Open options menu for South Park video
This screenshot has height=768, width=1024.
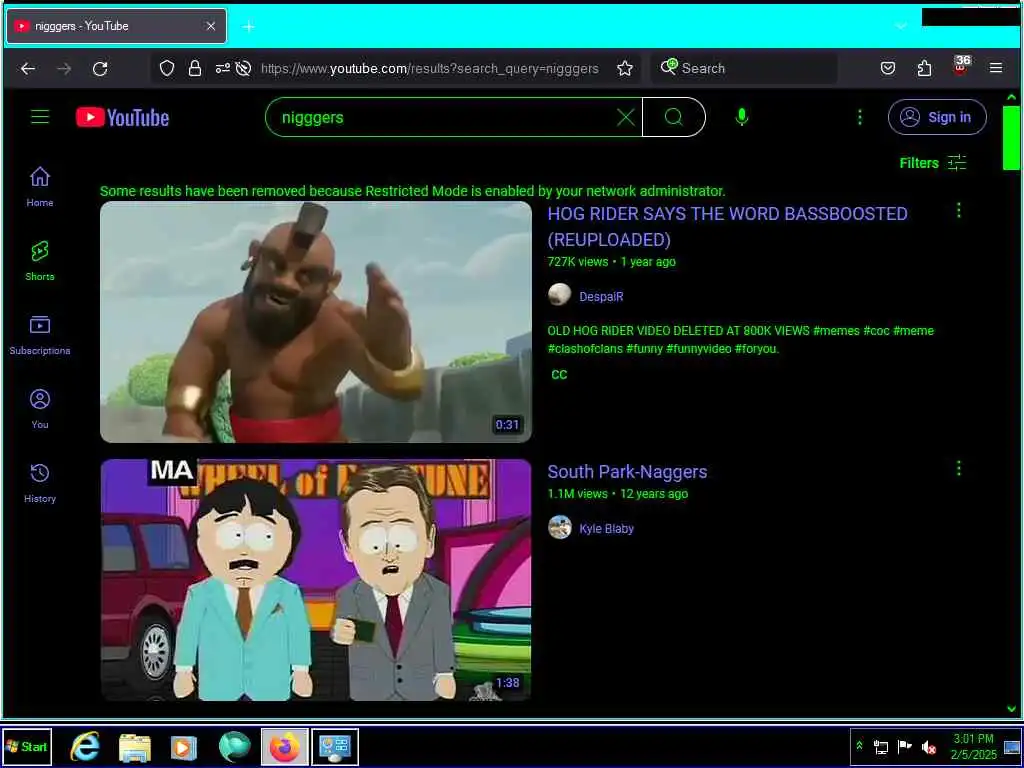[x=958, y=468]
